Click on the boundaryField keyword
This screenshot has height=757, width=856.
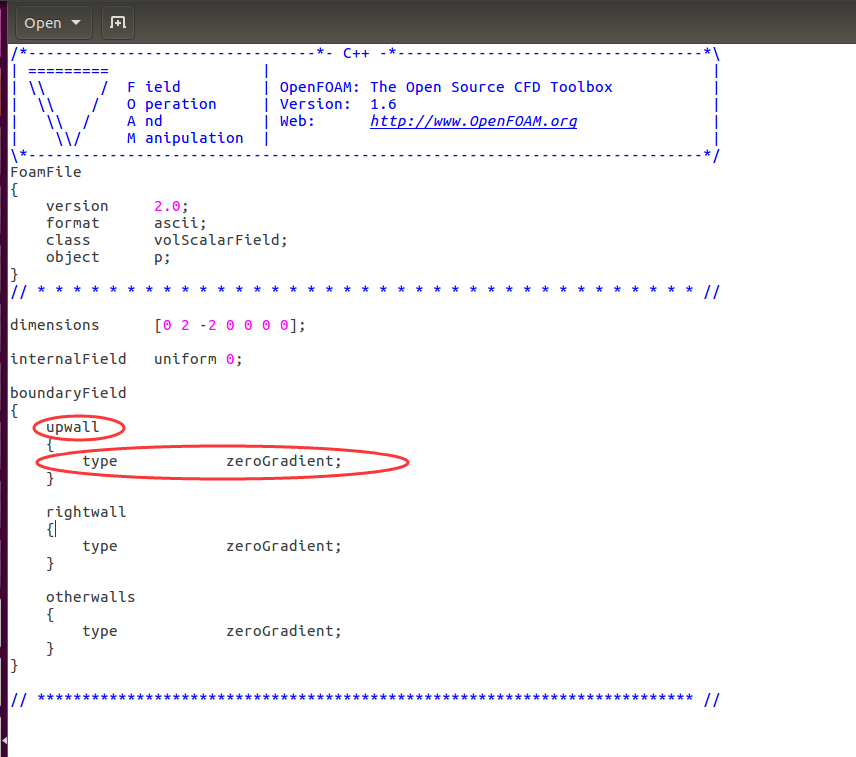pos(68,393)
